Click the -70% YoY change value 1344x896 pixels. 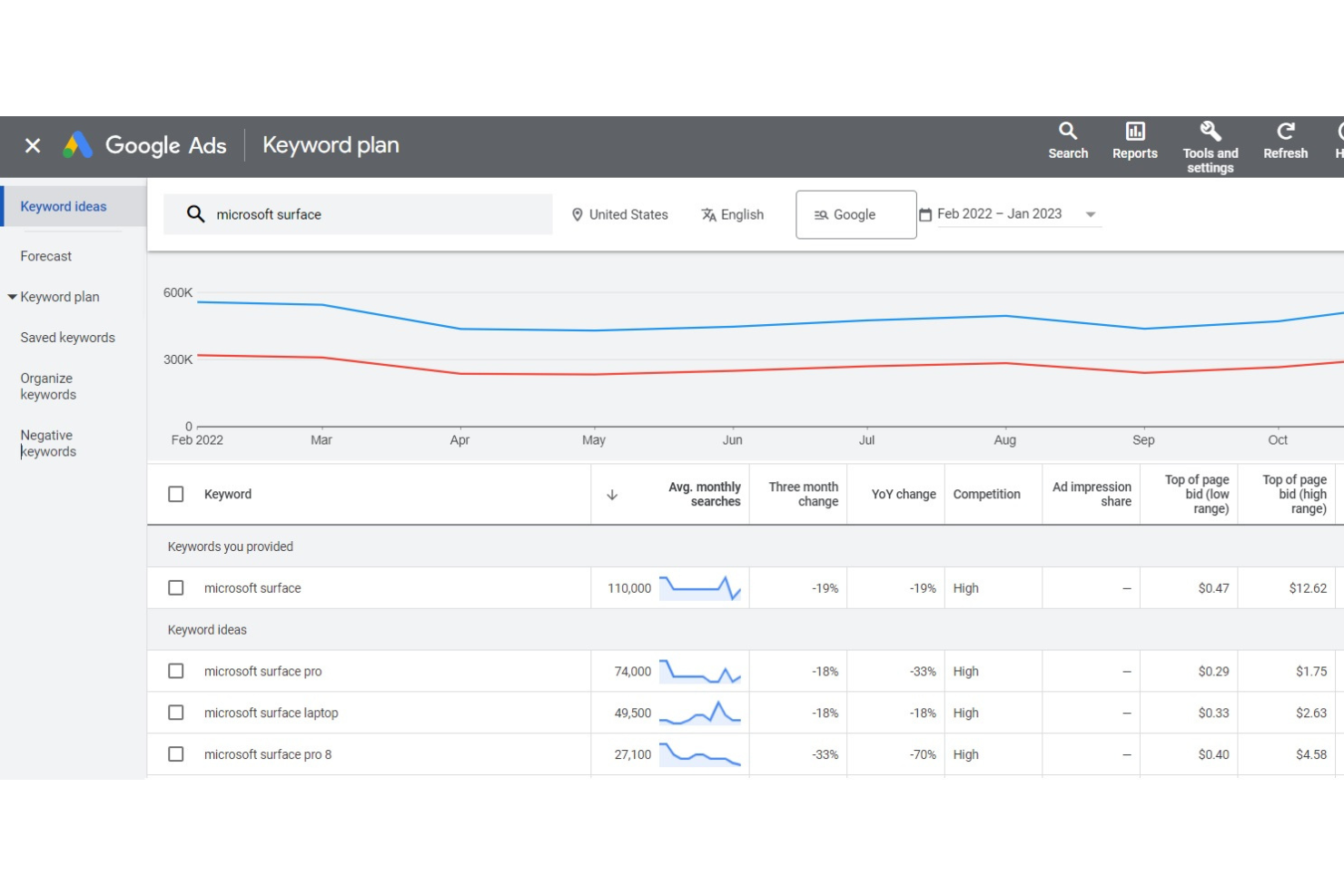(x=923, y=754)
